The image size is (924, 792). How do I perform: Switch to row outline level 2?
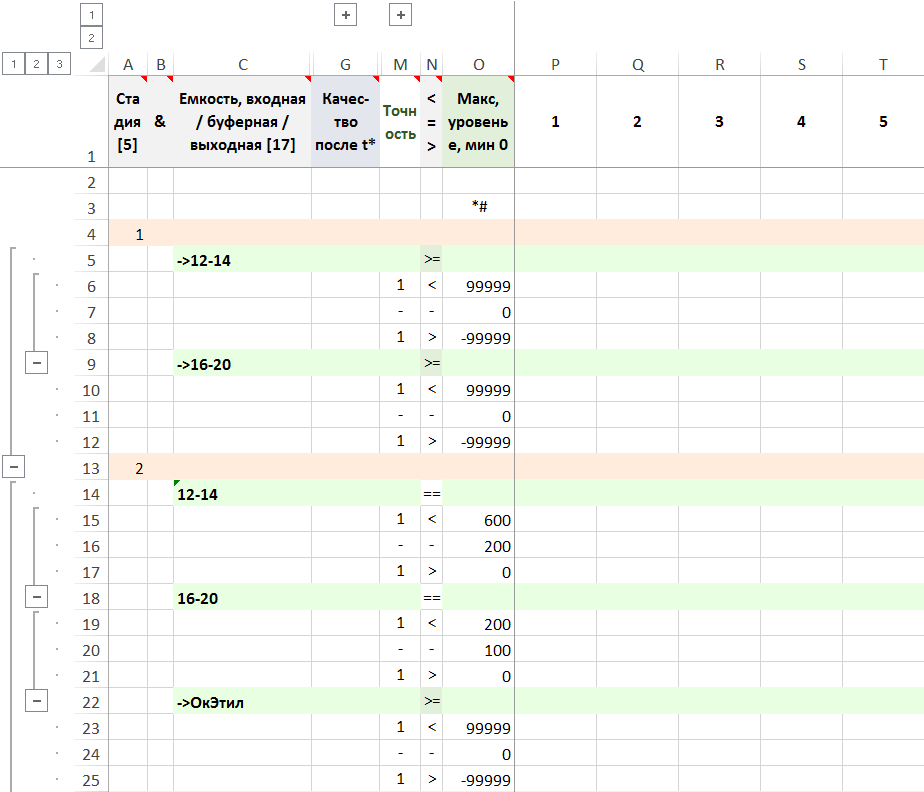point(37,64)
